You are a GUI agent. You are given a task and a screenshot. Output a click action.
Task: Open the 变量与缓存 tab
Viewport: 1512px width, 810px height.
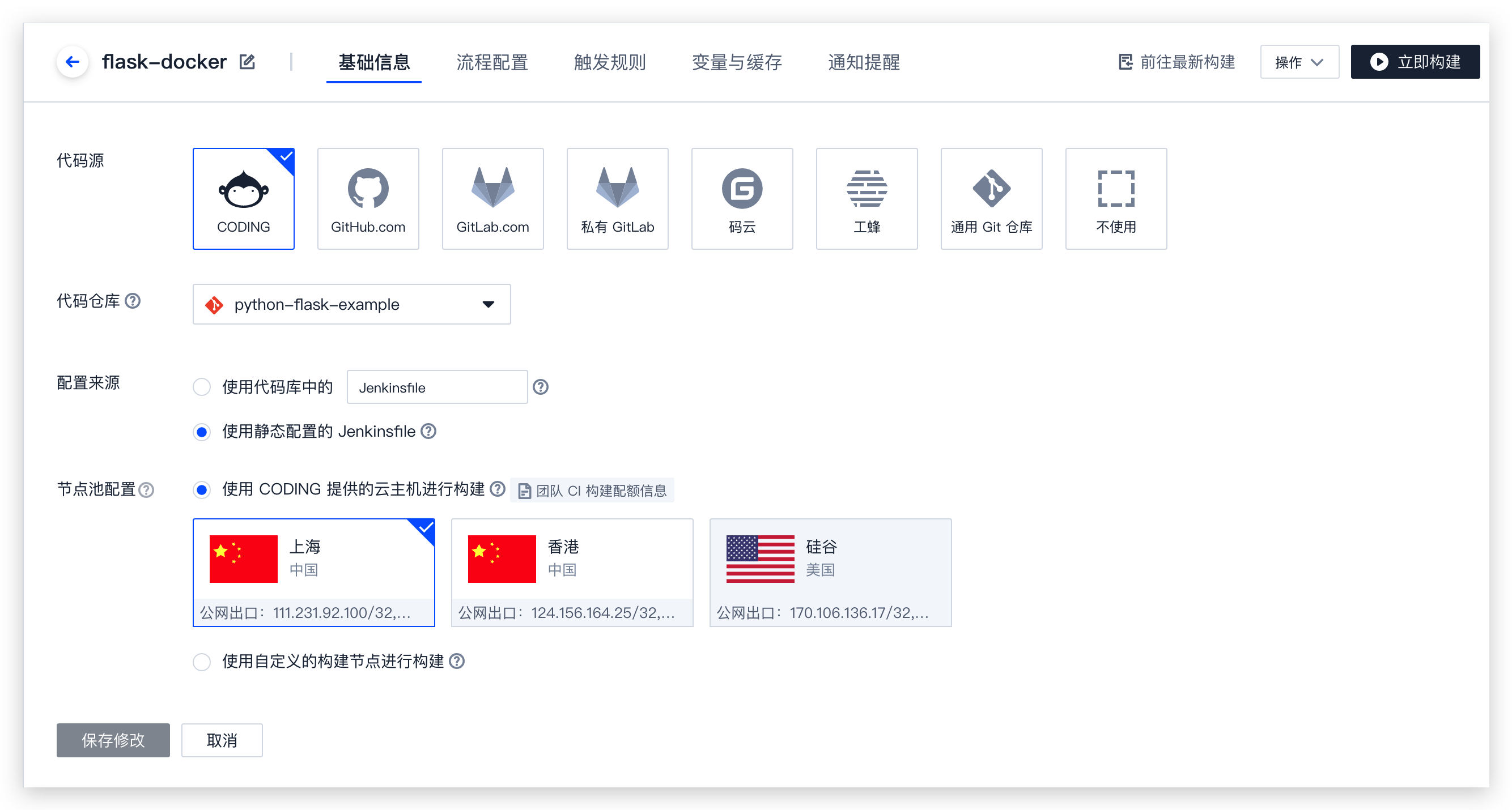[x=737, y=62]
